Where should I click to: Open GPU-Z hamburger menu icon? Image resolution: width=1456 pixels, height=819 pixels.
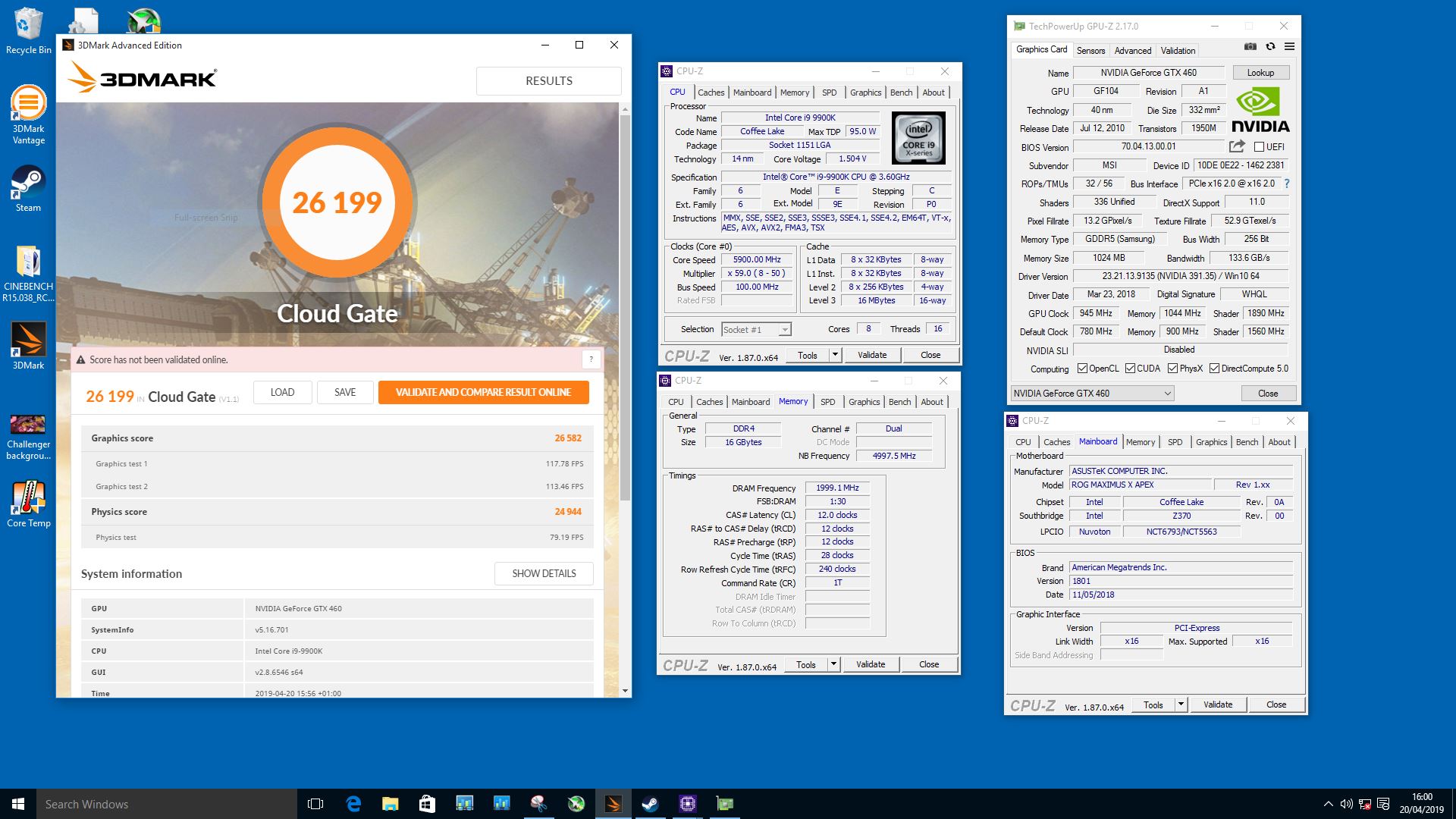tap(1289, 47)
